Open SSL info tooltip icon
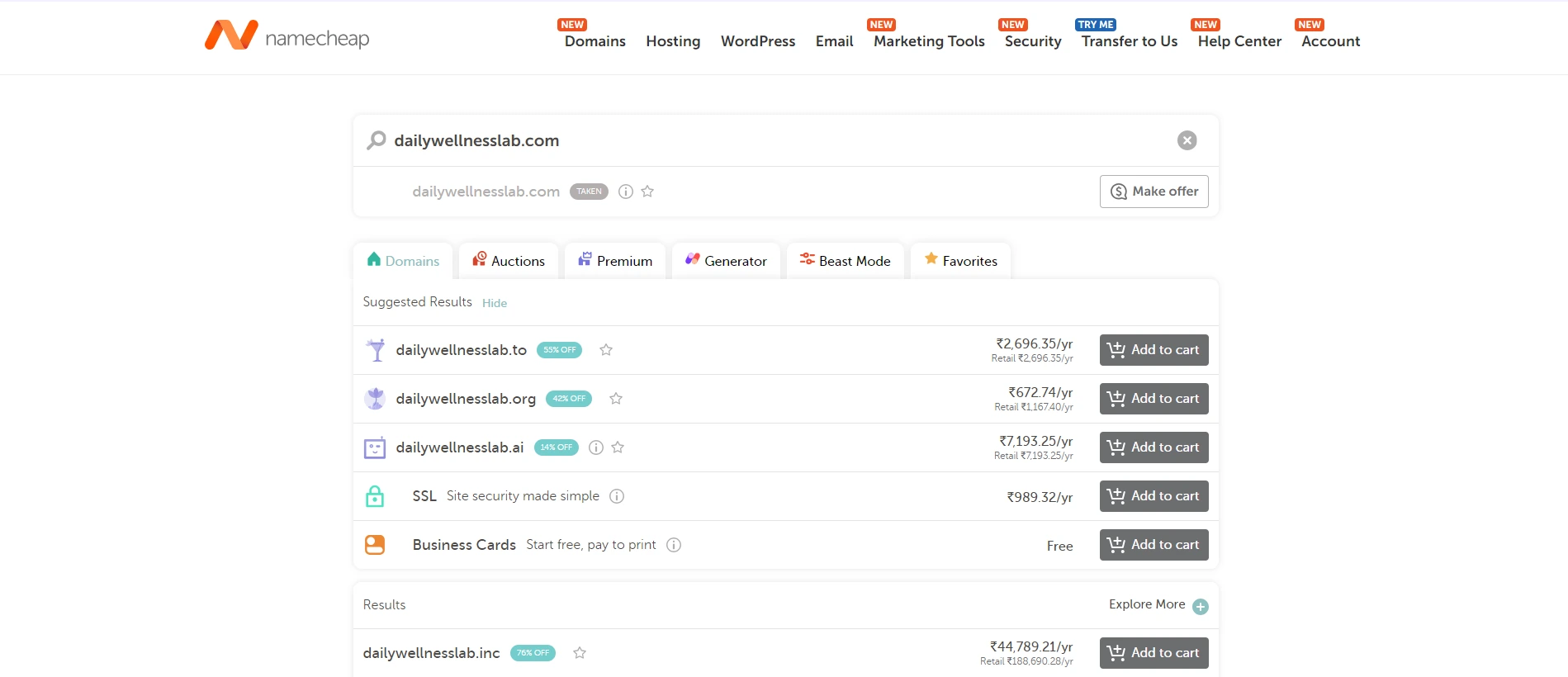The width and height of the screenshot is (1568, 677). (617, 496)
